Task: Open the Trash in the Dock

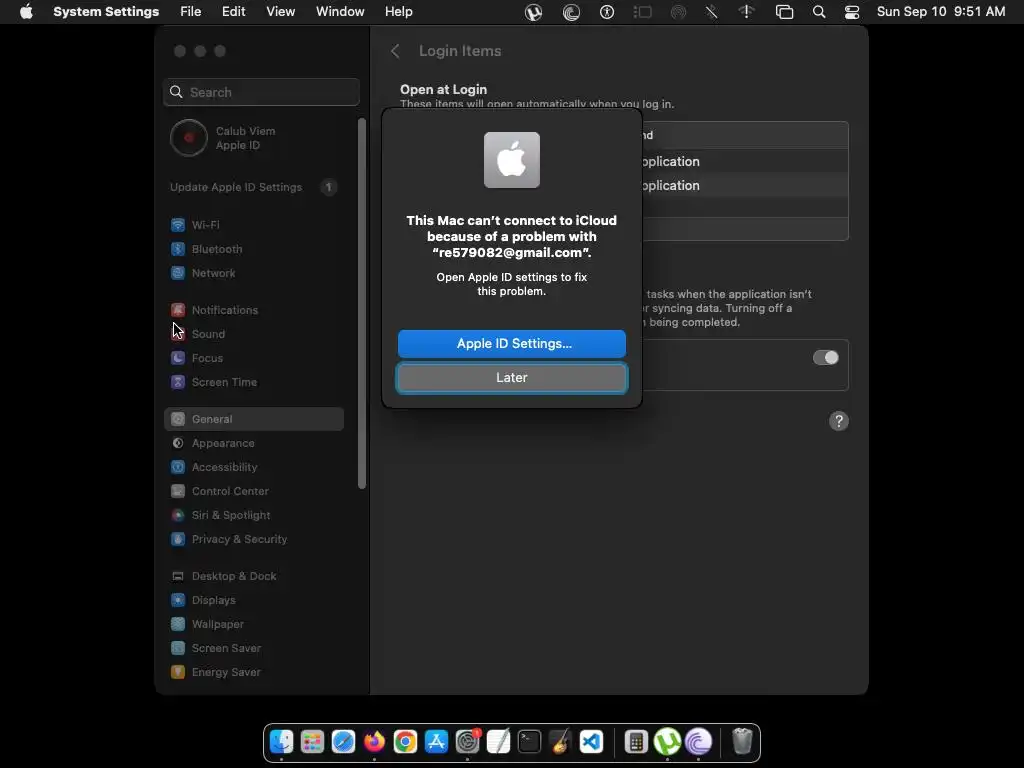Action: point(742,742)
